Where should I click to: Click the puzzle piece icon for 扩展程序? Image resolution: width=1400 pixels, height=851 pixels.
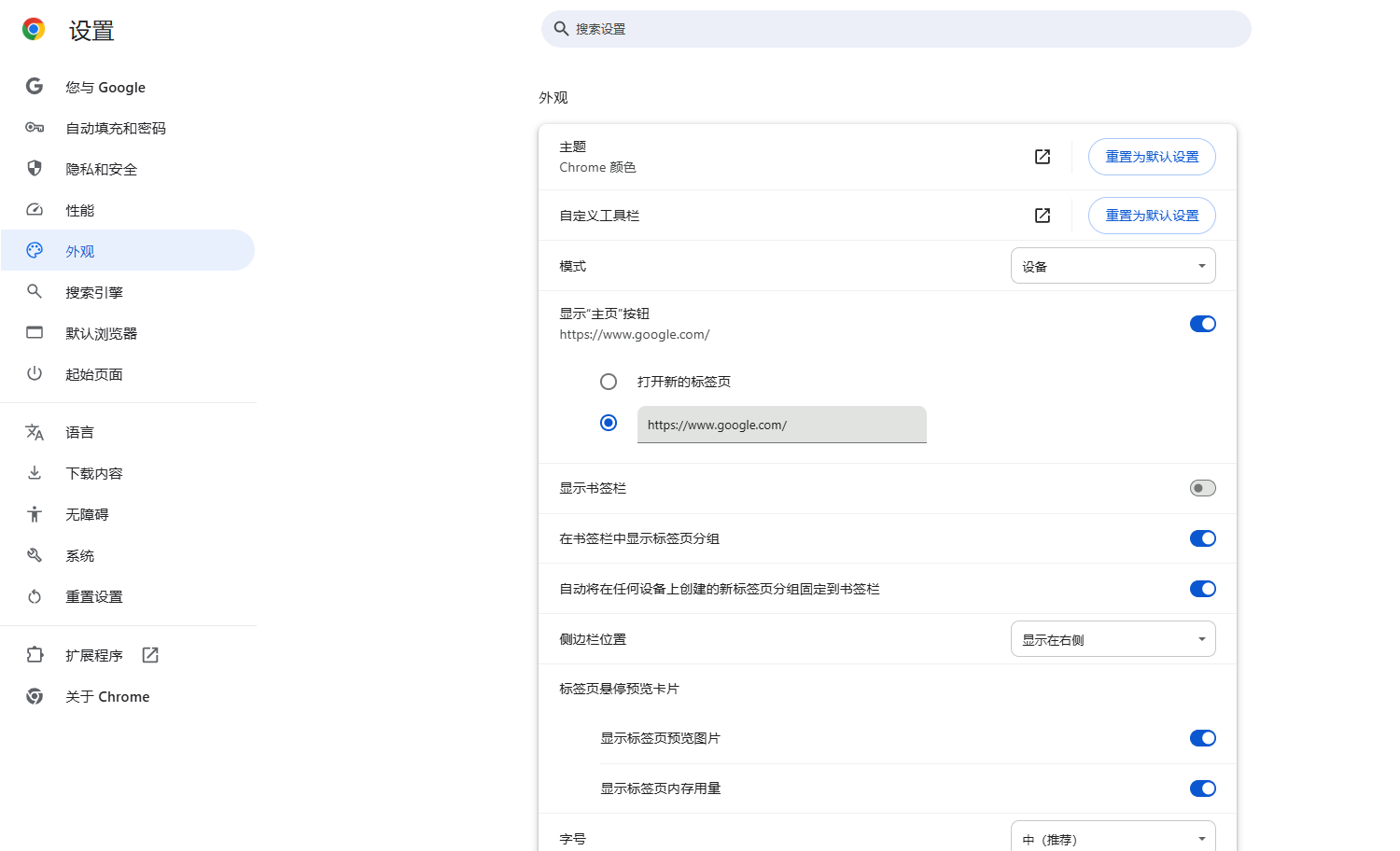point(35,655)
